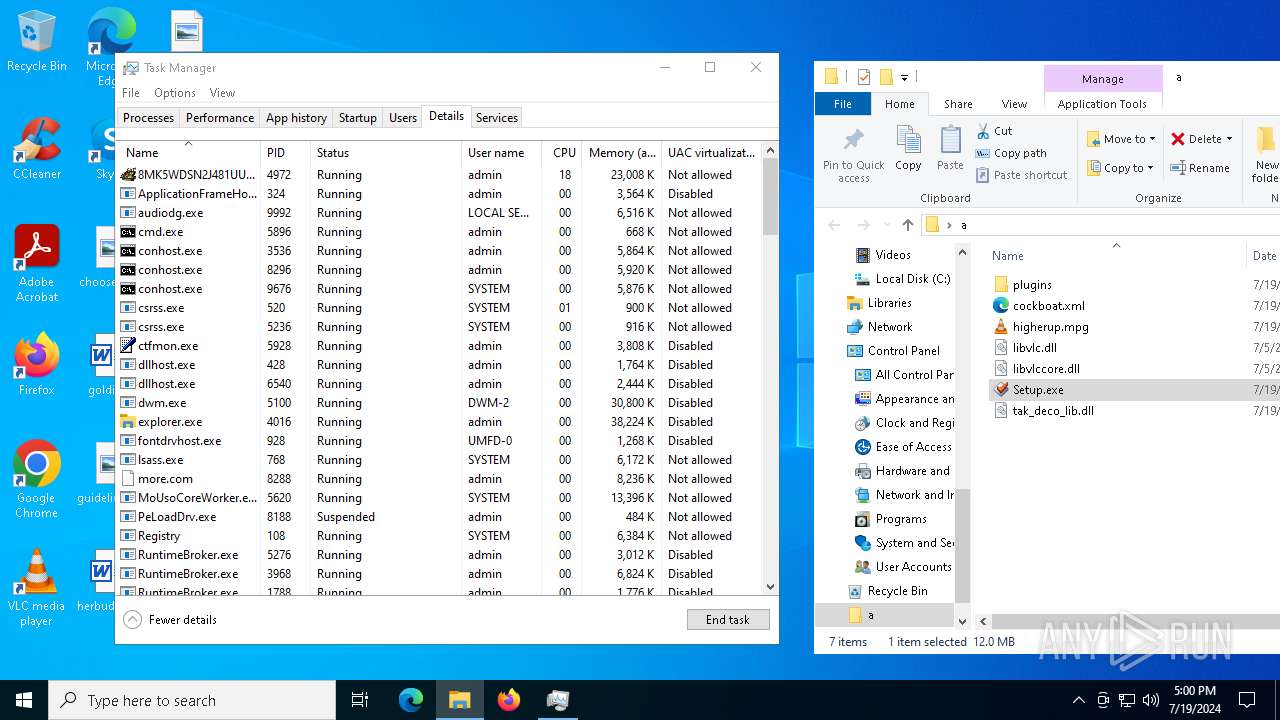Click Back arrow in Explorer navigation
This screenshot has width=1280, height=720.
(x=834, y=225)
